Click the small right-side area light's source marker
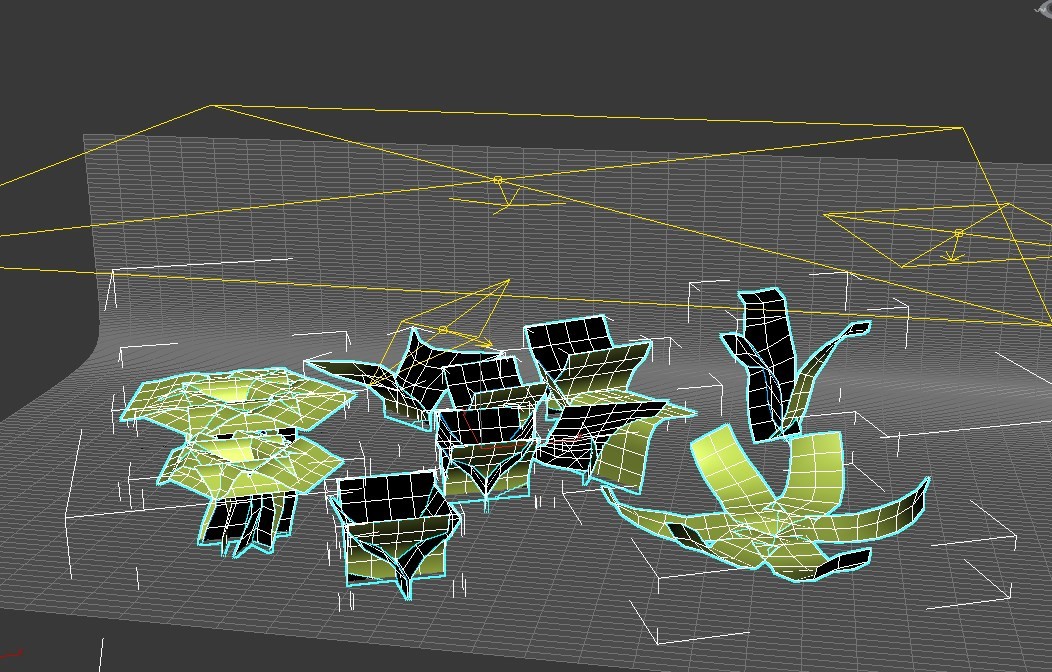Screen dimensions: 1052x672 (959, 233)
